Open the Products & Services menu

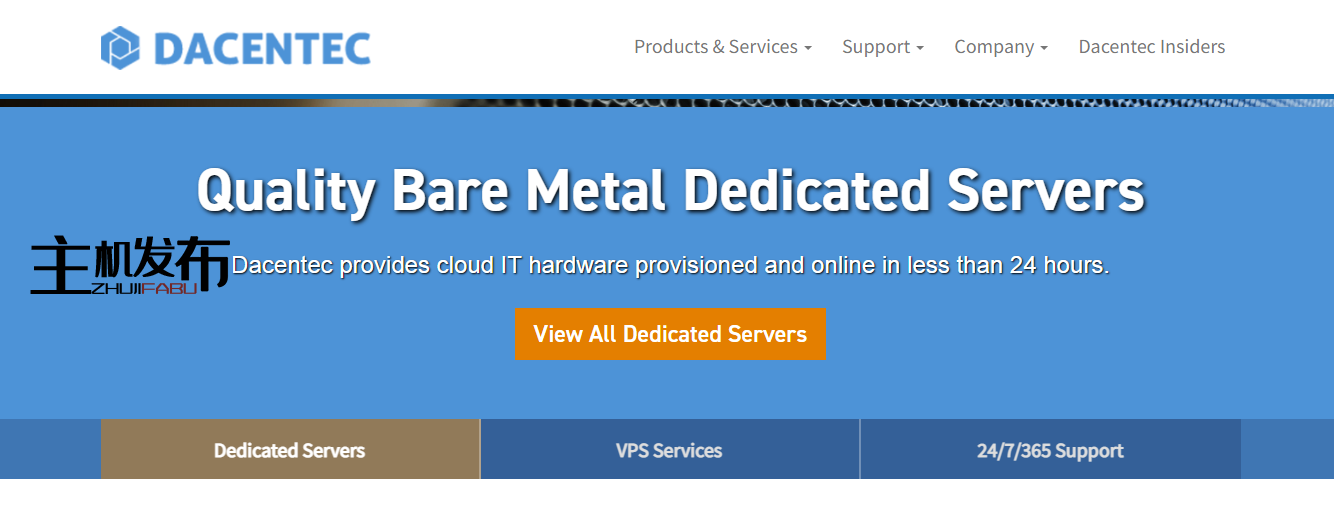click(x=722, y=47)
